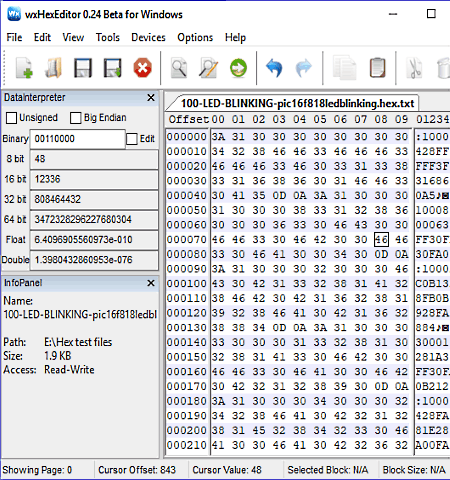Viewport: 450px width, 480px height.
Task: Click the file name in InfoPanel
Action: pyautogui.click(x=80, y=315)
